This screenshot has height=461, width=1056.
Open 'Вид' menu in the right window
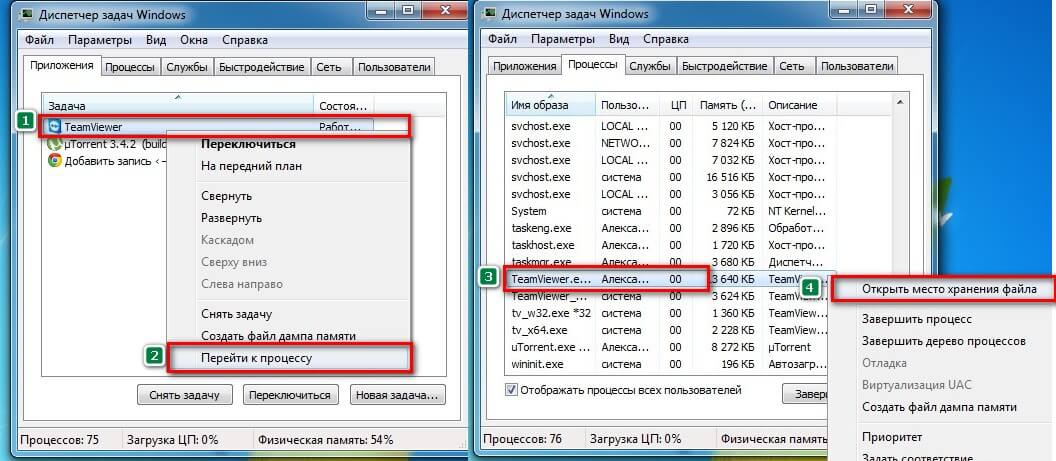pos(619,40)
